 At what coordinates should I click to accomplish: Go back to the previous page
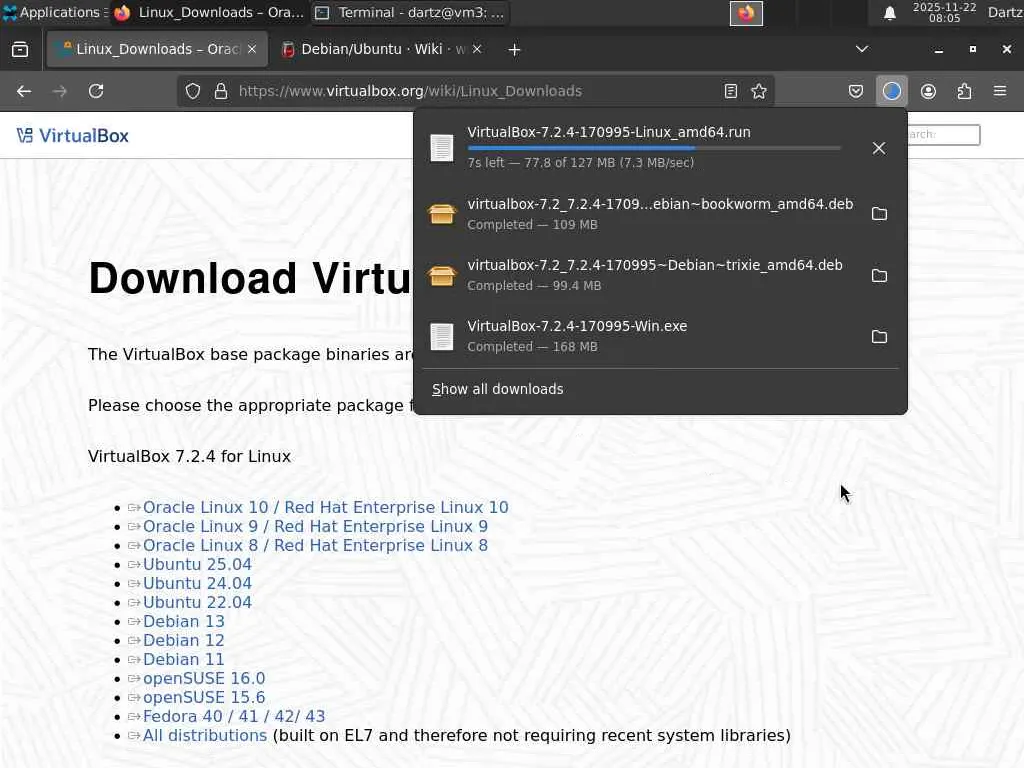(24, 91)
